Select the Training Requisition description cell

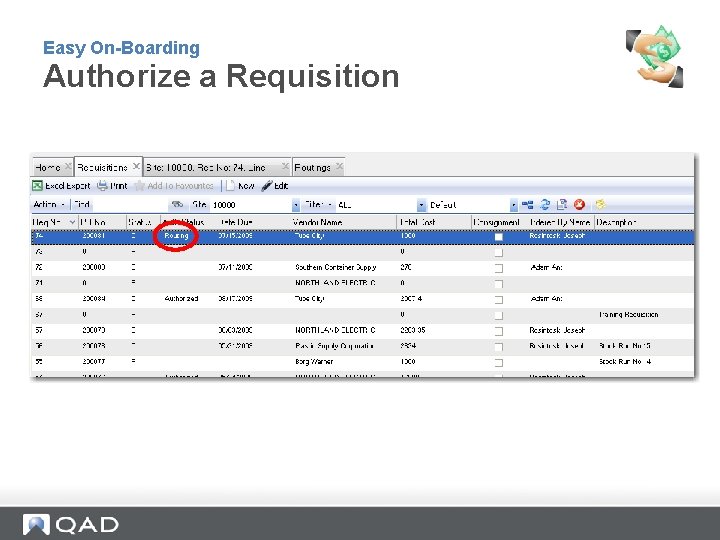[x=629, y=315]
